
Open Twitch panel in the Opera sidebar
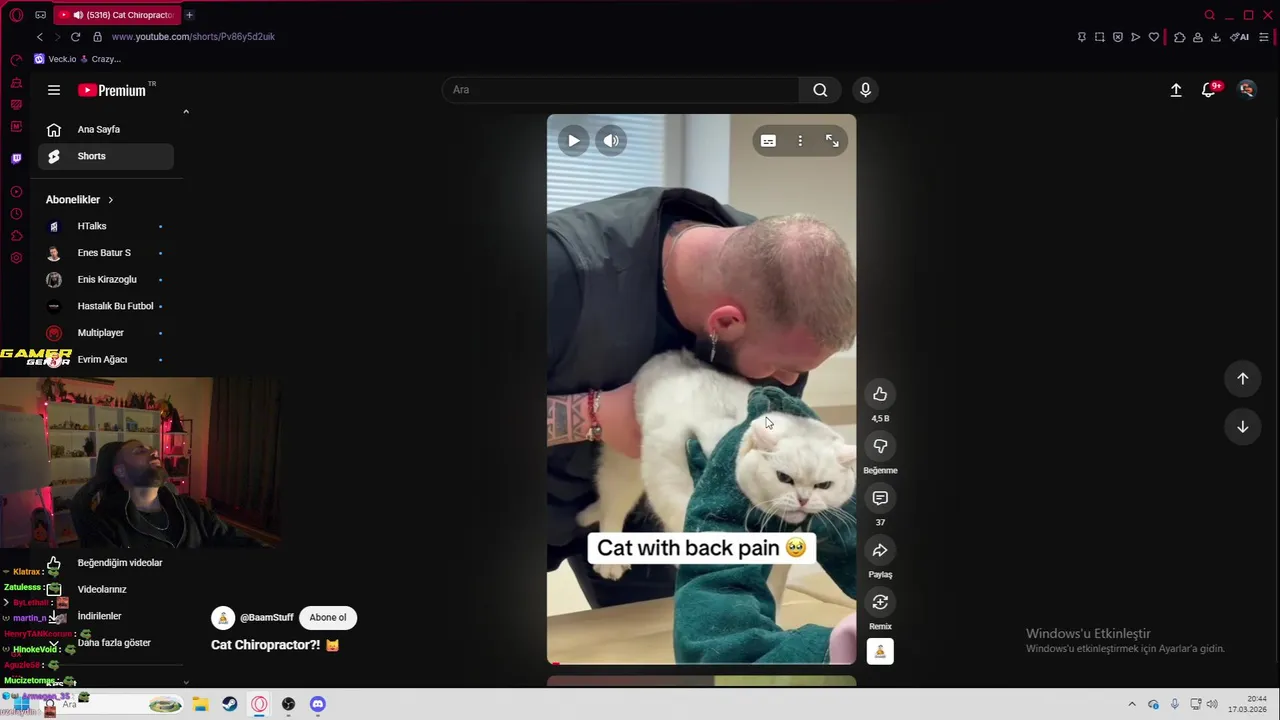pos(16,158)
